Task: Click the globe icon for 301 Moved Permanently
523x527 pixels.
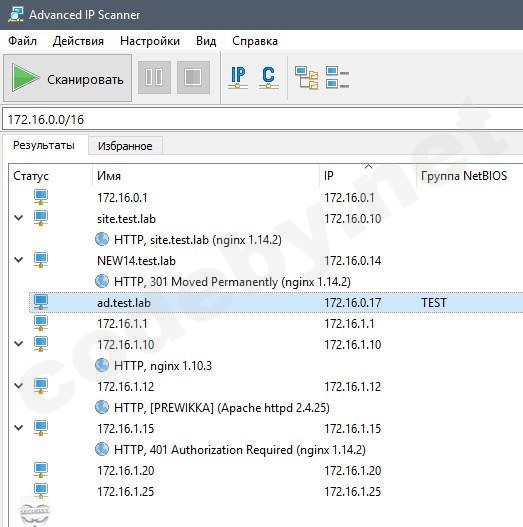Action: (102, 281)
